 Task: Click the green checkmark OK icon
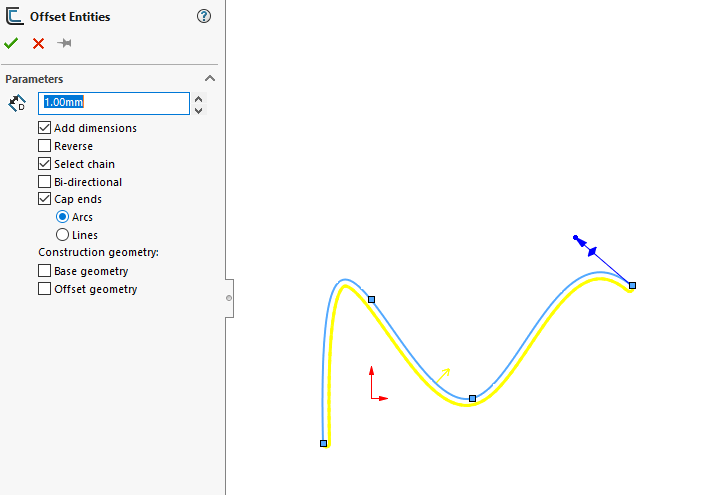point(11,43)
